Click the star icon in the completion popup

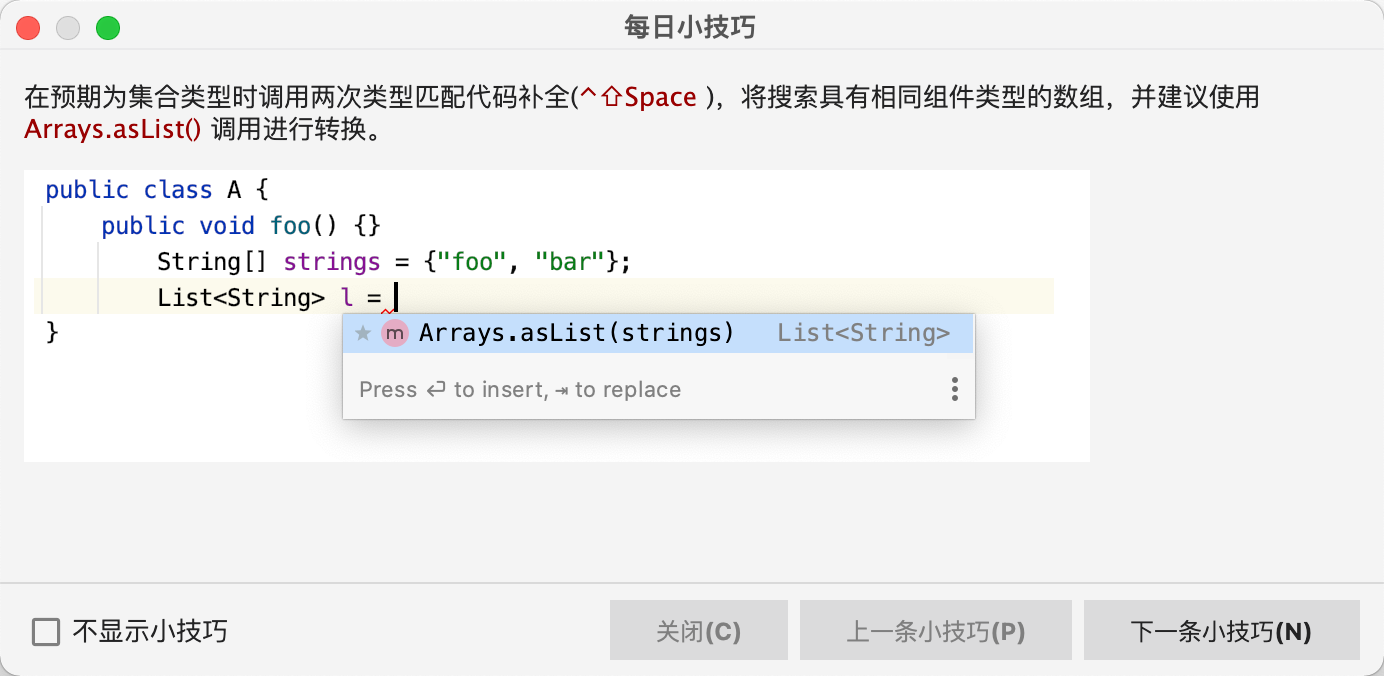tap(363, 334)
